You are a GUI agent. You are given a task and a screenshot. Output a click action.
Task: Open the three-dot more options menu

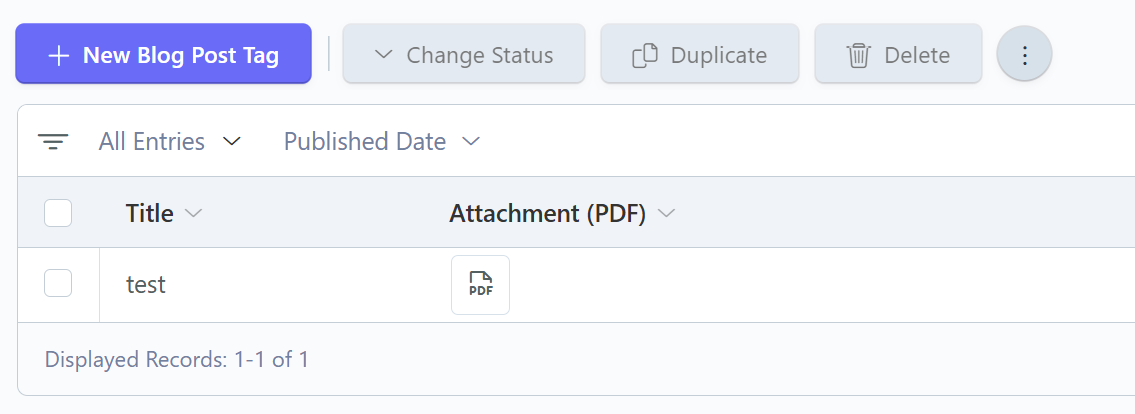(x=1024, y=55)
